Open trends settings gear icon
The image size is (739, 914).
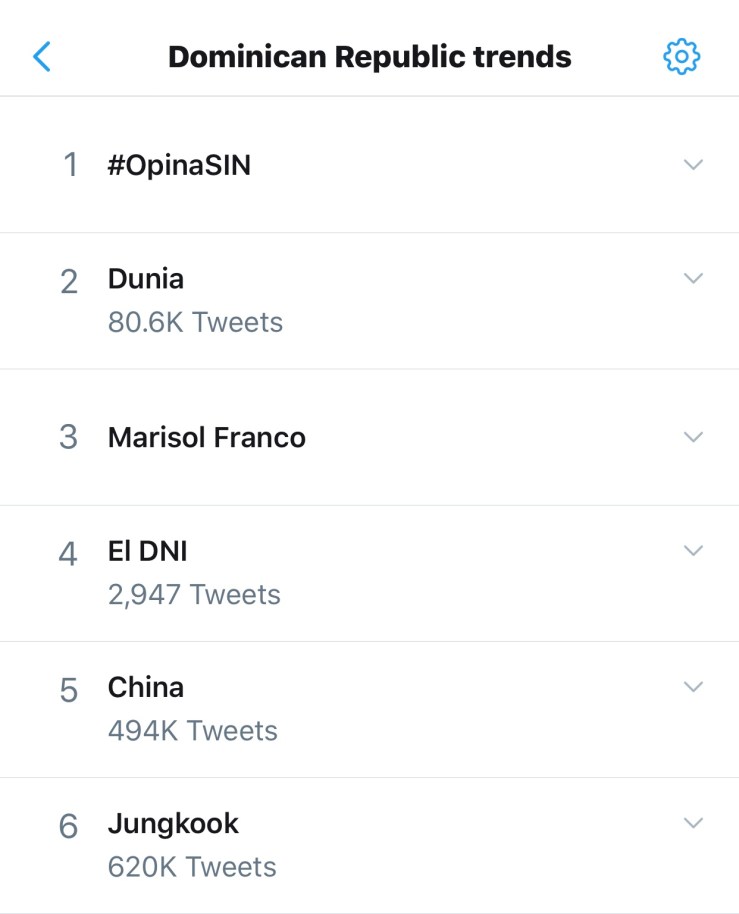click(682, 57)
